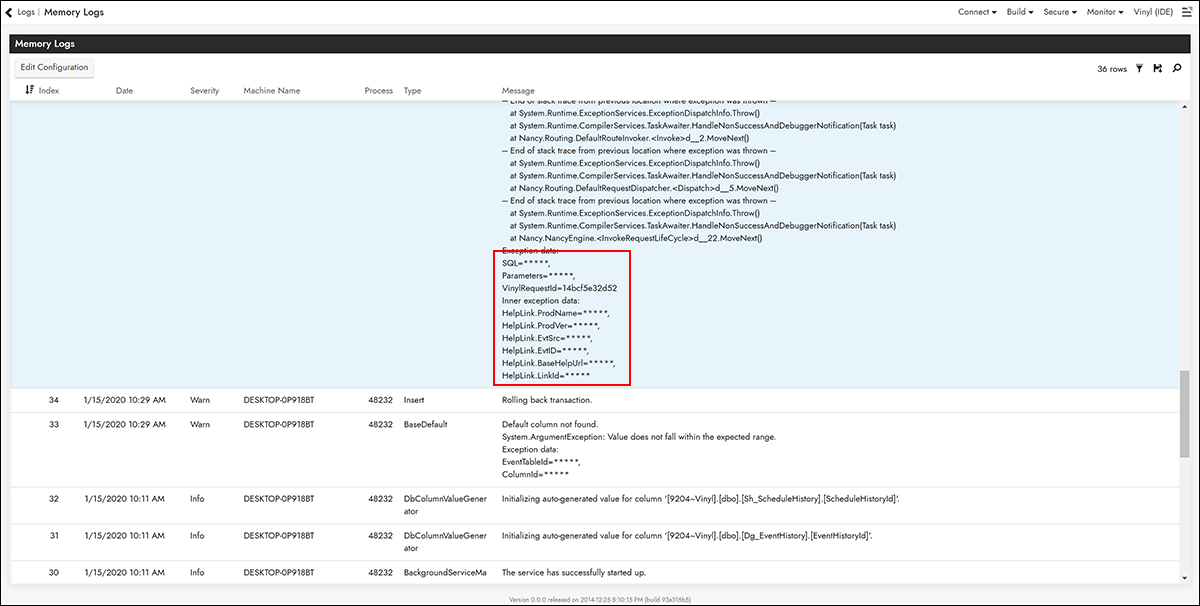The width and height of the screenshot is (1200, 606).
Task: Sort by the Date column header
Action: [x=124, y=91]
